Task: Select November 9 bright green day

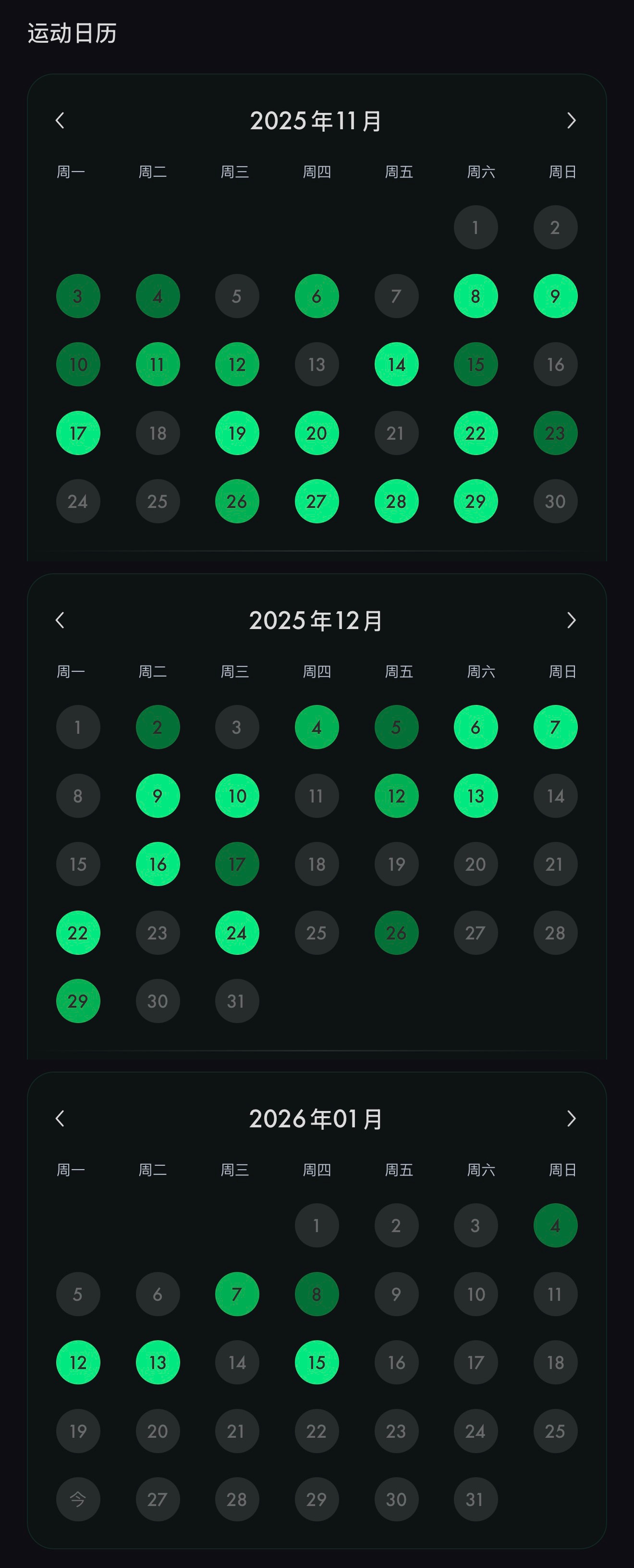Action: click(555, 296)
